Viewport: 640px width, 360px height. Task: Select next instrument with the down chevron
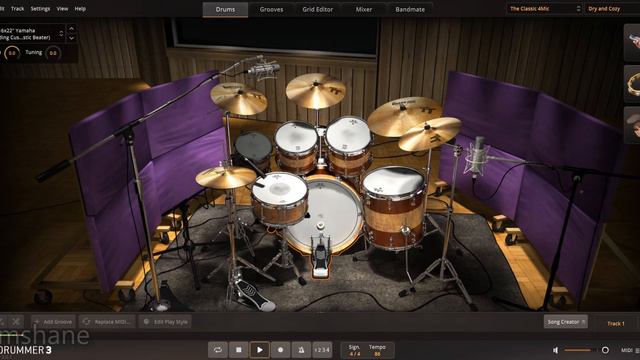coord(71,38)
